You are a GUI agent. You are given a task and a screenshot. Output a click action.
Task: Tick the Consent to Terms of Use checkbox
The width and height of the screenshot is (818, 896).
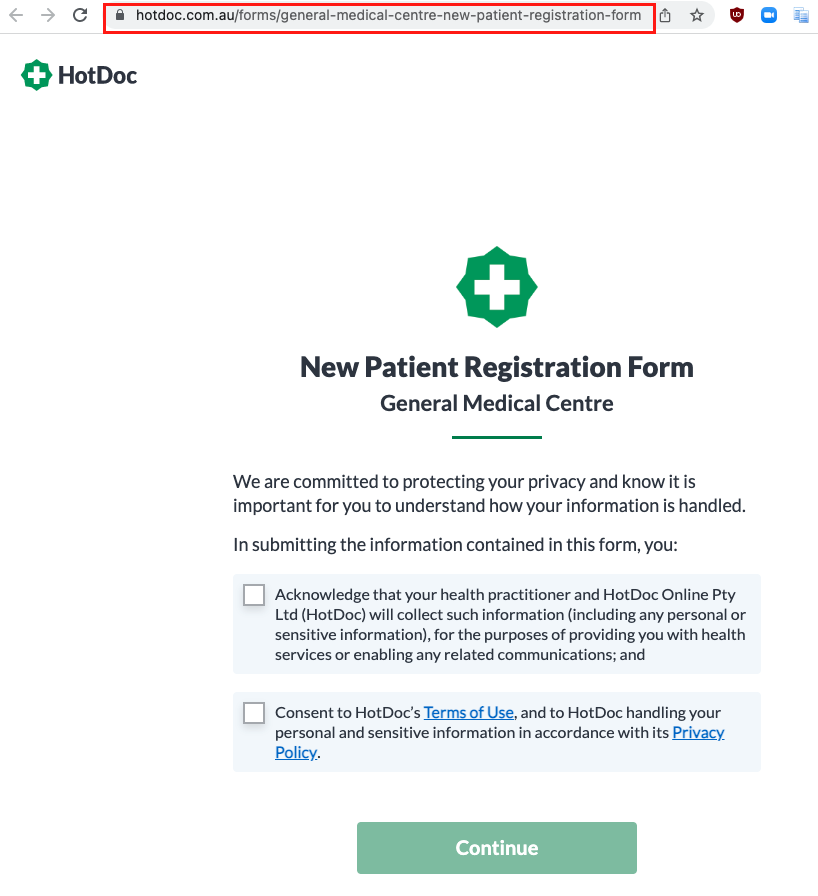tap(254, 713)
